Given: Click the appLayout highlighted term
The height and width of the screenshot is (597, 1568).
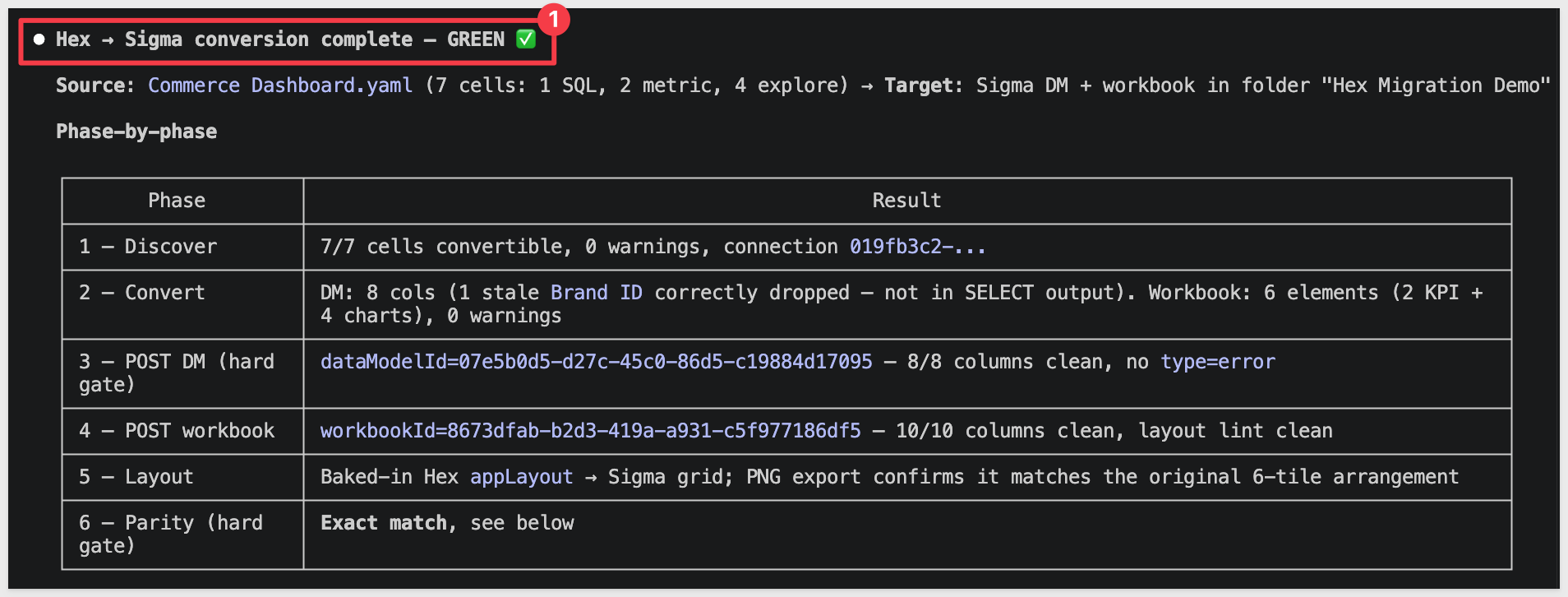Looking at the screenshot, I should click(521, 477).
